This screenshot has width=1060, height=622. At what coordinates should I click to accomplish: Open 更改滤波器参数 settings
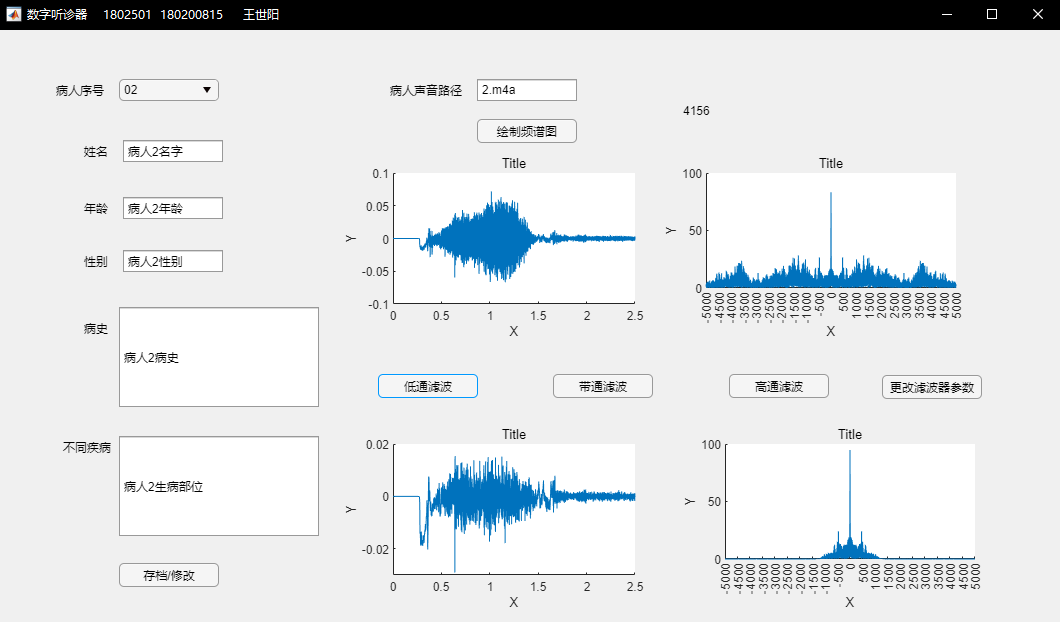[x=932, y=387]
